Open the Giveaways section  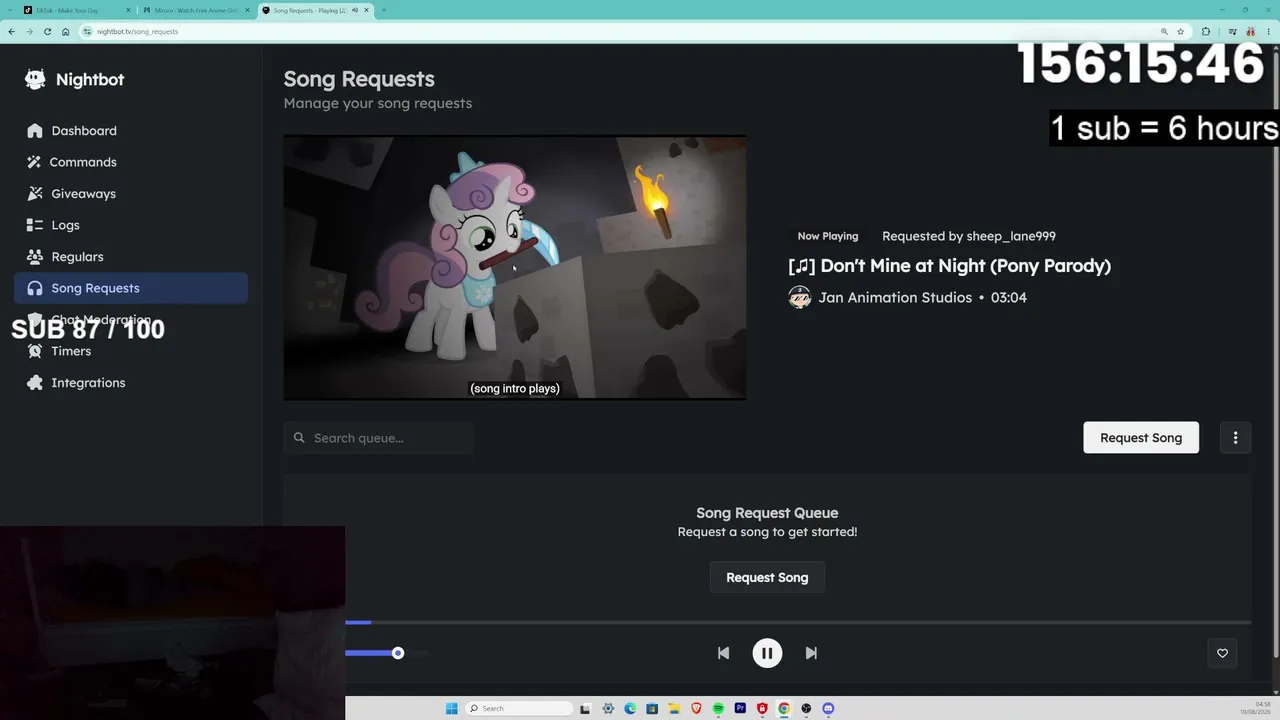tap(131, 194)
